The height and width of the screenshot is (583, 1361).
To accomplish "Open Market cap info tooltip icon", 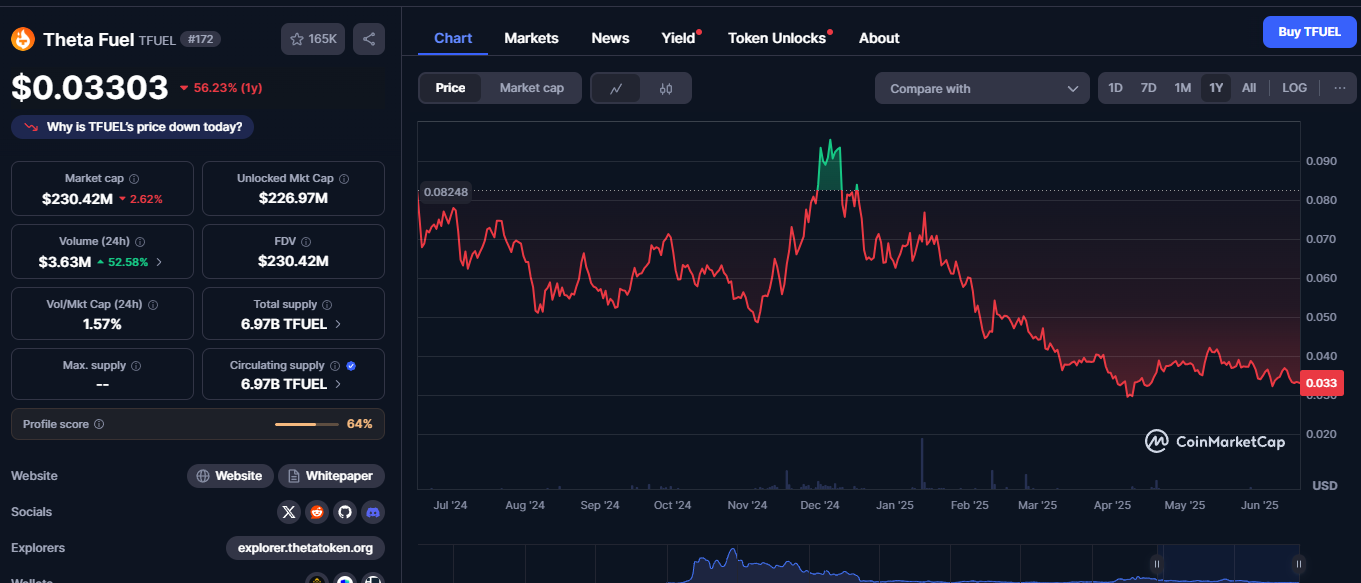I will [134, 179].
